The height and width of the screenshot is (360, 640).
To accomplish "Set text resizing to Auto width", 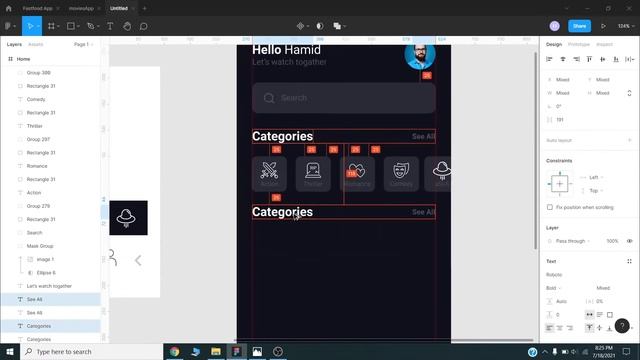I will [x=589, y=315].
